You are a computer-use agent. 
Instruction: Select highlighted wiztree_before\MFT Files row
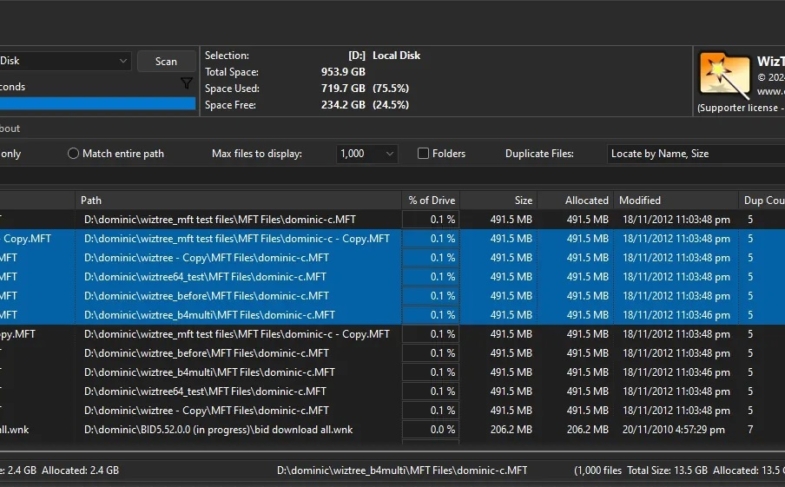point(206,296)
